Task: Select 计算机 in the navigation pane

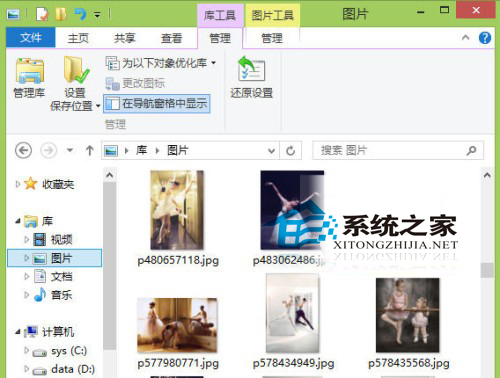Action: (x=58, y=332)
